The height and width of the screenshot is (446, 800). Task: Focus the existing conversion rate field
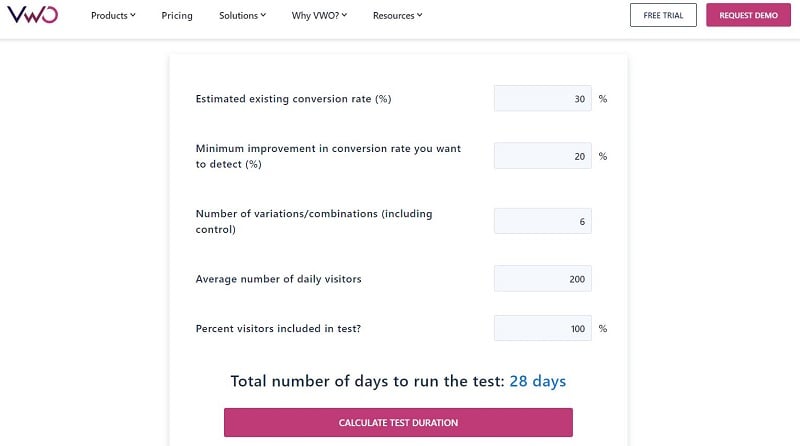(543, 98)
